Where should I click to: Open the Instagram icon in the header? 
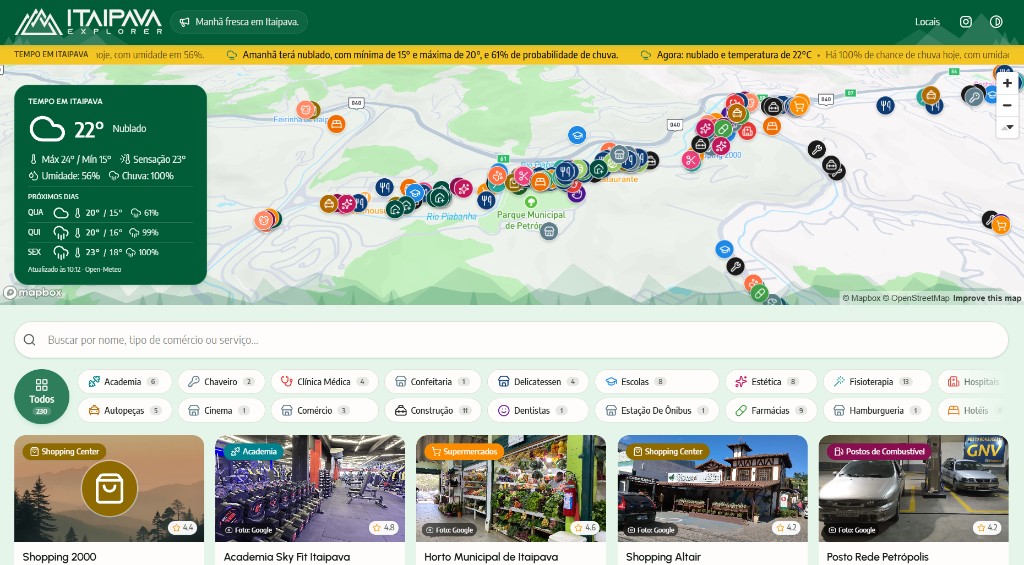point(966,22)
